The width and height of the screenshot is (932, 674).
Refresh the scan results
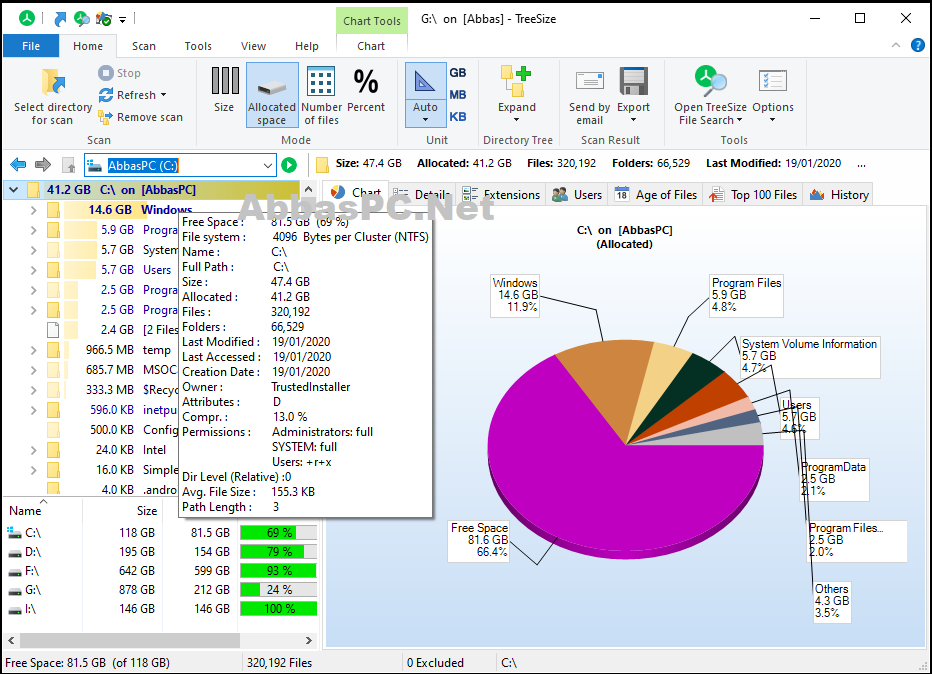[127, 95]
